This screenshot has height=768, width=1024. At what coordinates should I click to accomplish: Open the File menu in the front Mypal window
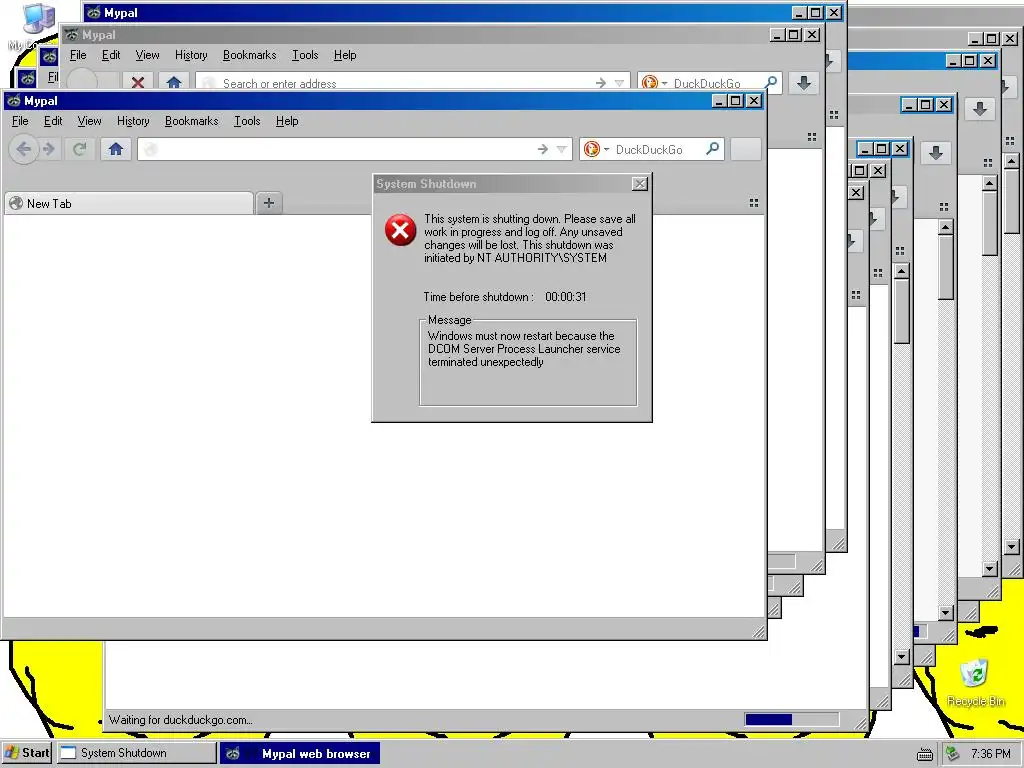(20, 121)
